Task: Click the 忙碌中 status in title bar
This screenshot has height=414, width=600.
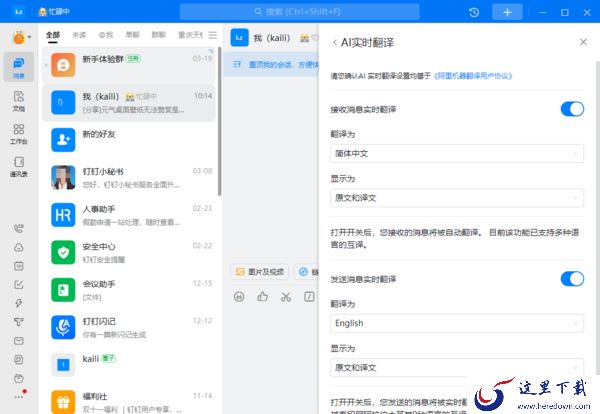Action: click(x=54, y=12)
